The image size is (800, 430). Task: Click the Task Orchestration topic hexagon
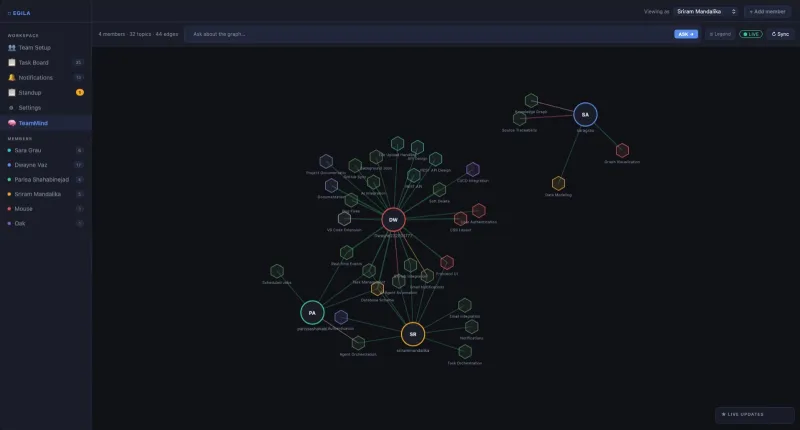tap(465, 351)
